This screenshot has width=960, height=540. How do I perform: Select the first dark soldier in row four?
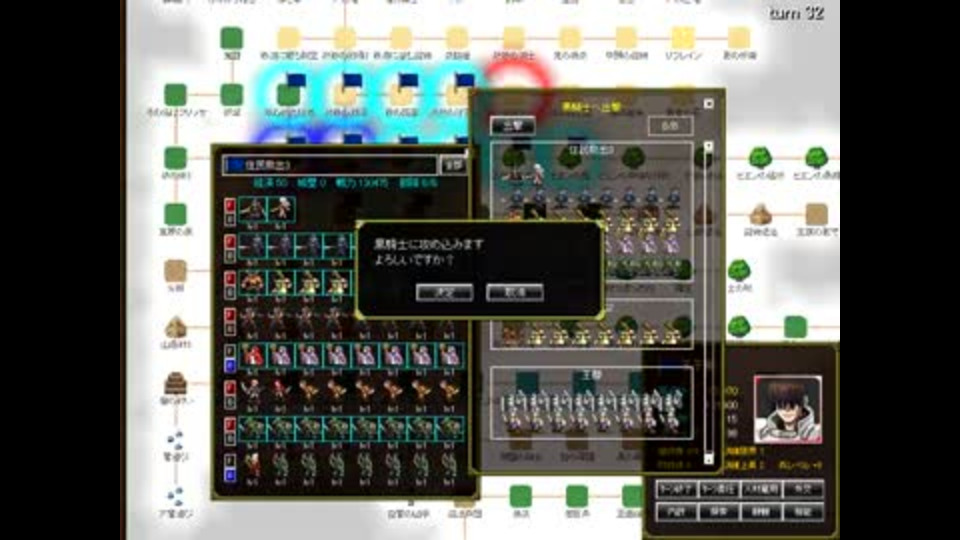tap(253, 320)
